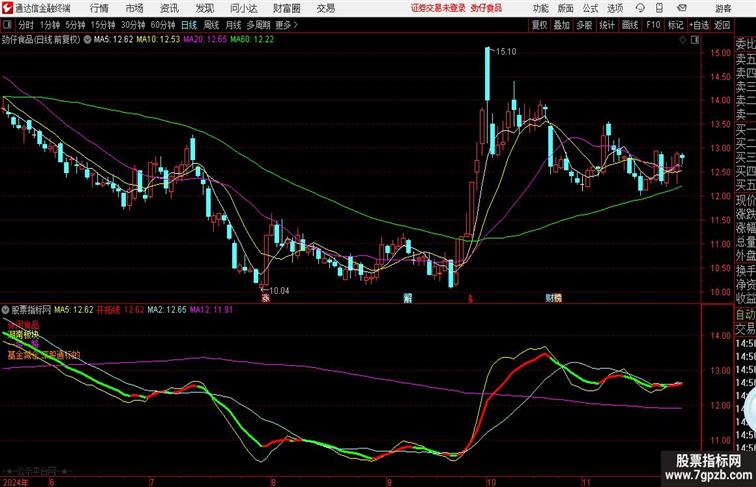756x487 pixels.
Task: Open the 发现 menu
Action: 204,8
